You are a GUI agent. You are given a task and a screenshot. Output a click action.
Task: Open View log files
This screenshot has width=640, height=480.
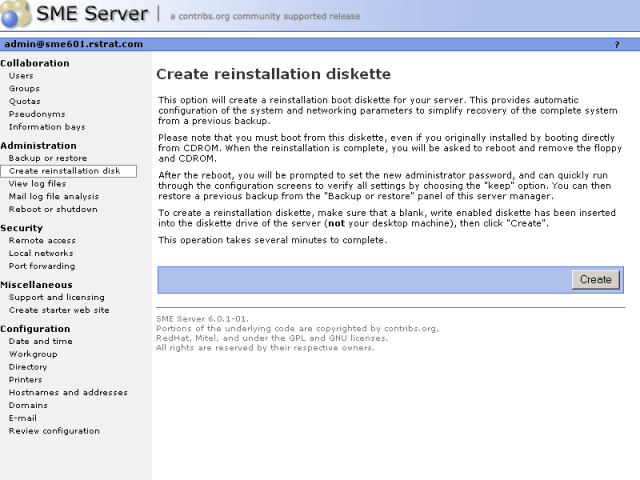[38, 184]
